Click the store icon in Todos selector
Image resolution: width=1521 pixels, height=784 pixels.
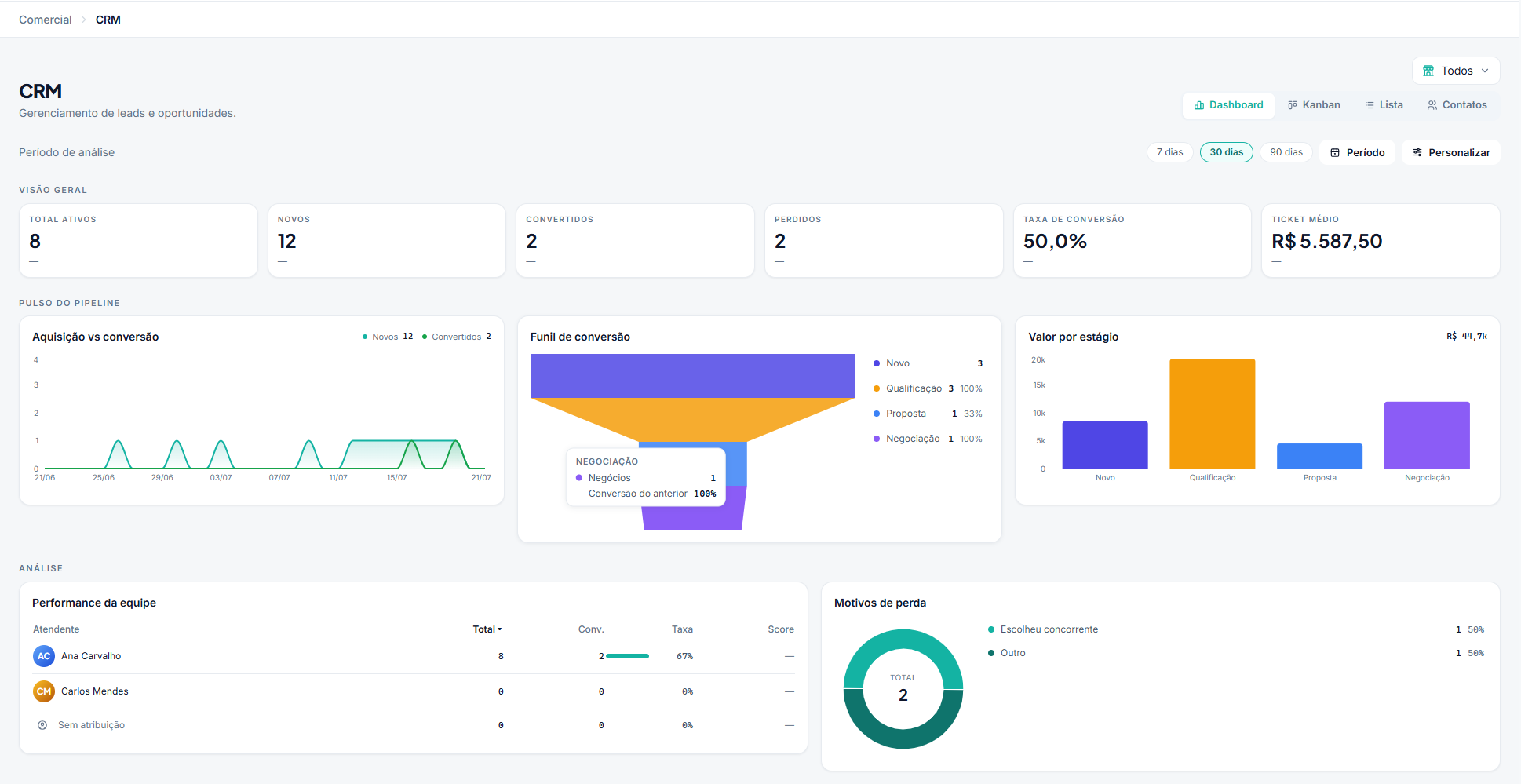[1428, 71]
